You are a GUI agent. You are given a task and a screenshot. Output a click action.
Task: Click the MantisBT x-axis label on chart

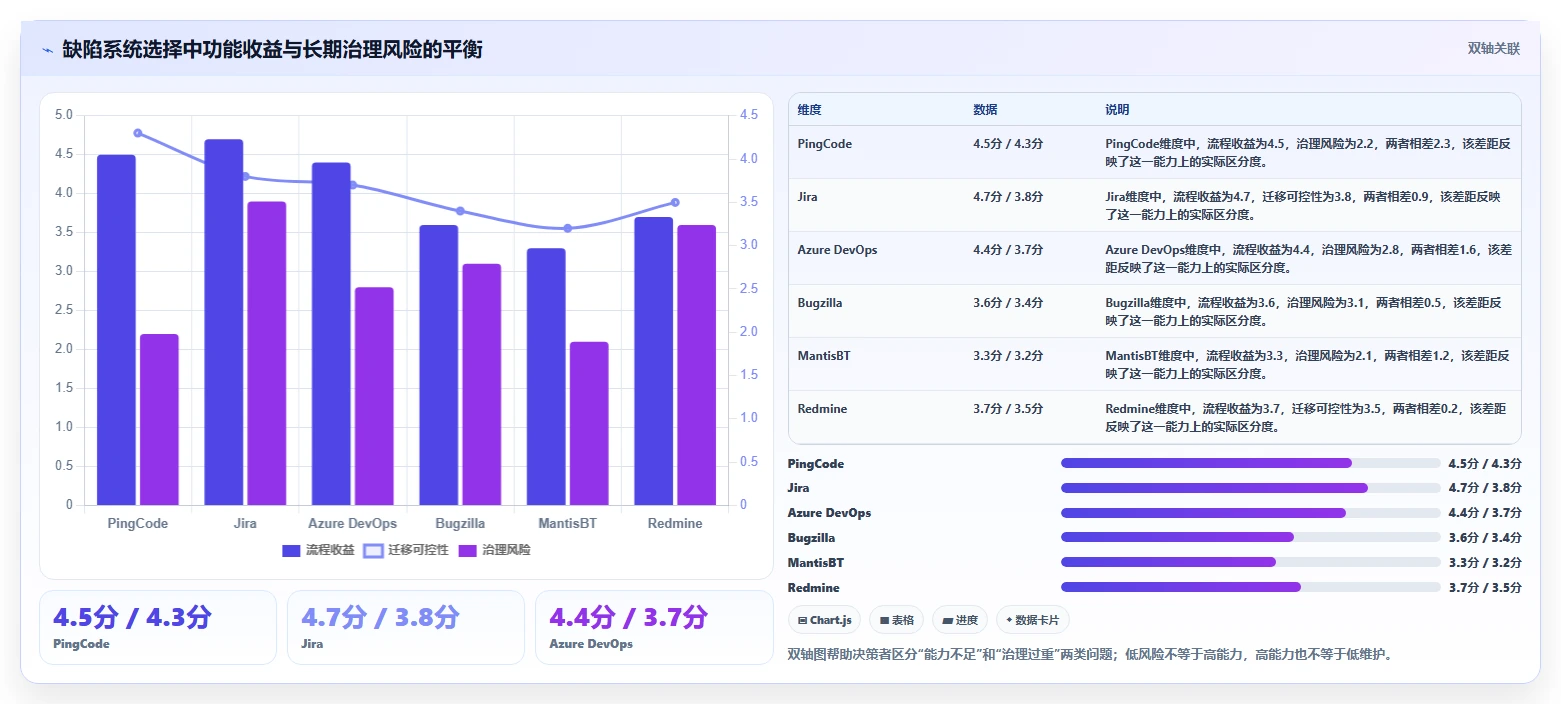pos(568,524)
